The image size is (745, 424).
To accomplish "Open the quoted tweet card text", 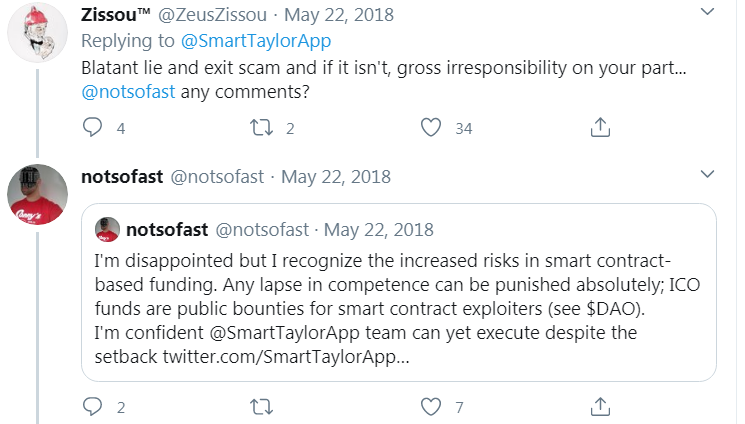I will tap(397, 308).
